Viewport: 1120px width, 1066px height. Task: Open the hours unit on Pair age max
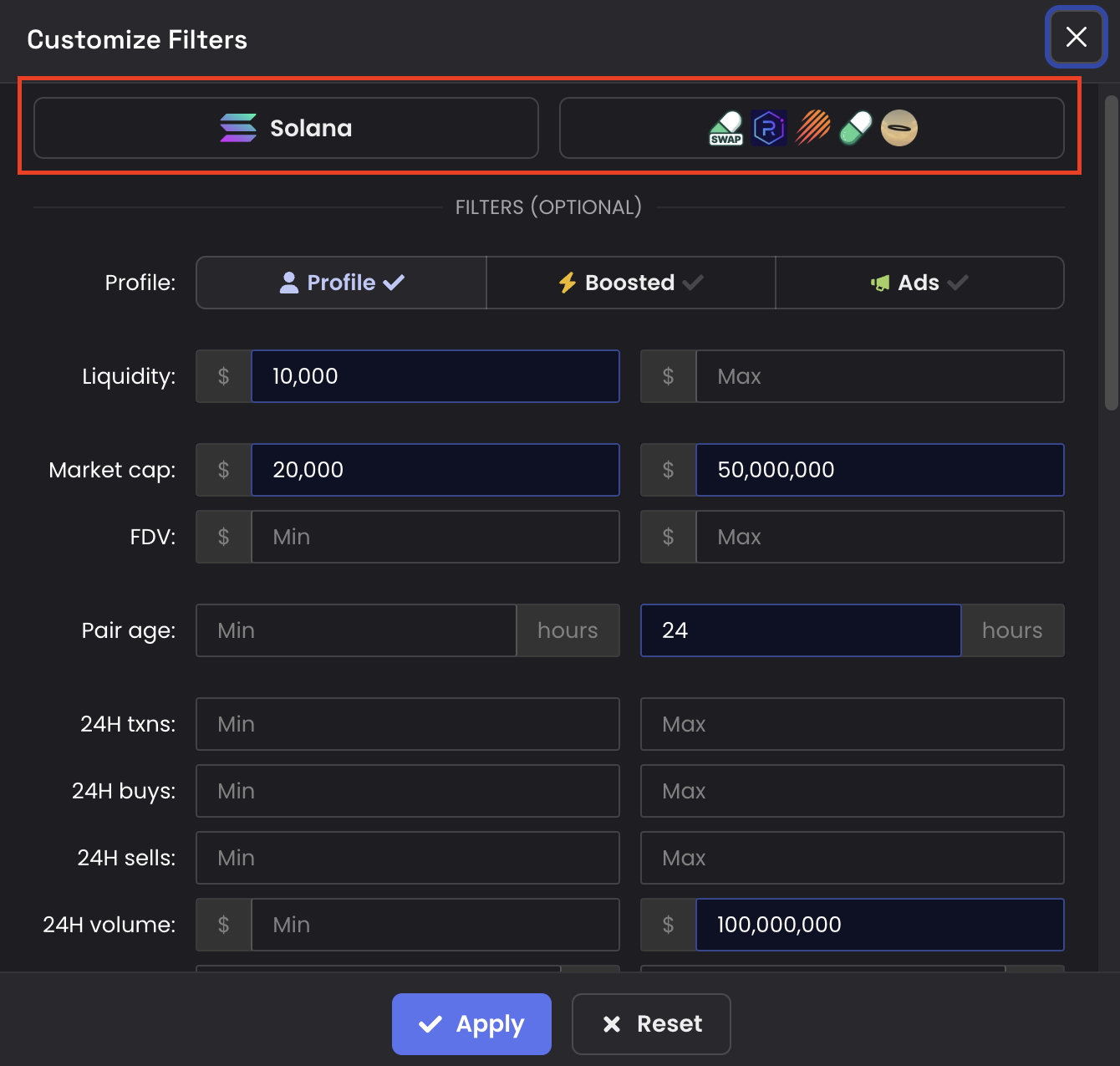pos(1012,630)
